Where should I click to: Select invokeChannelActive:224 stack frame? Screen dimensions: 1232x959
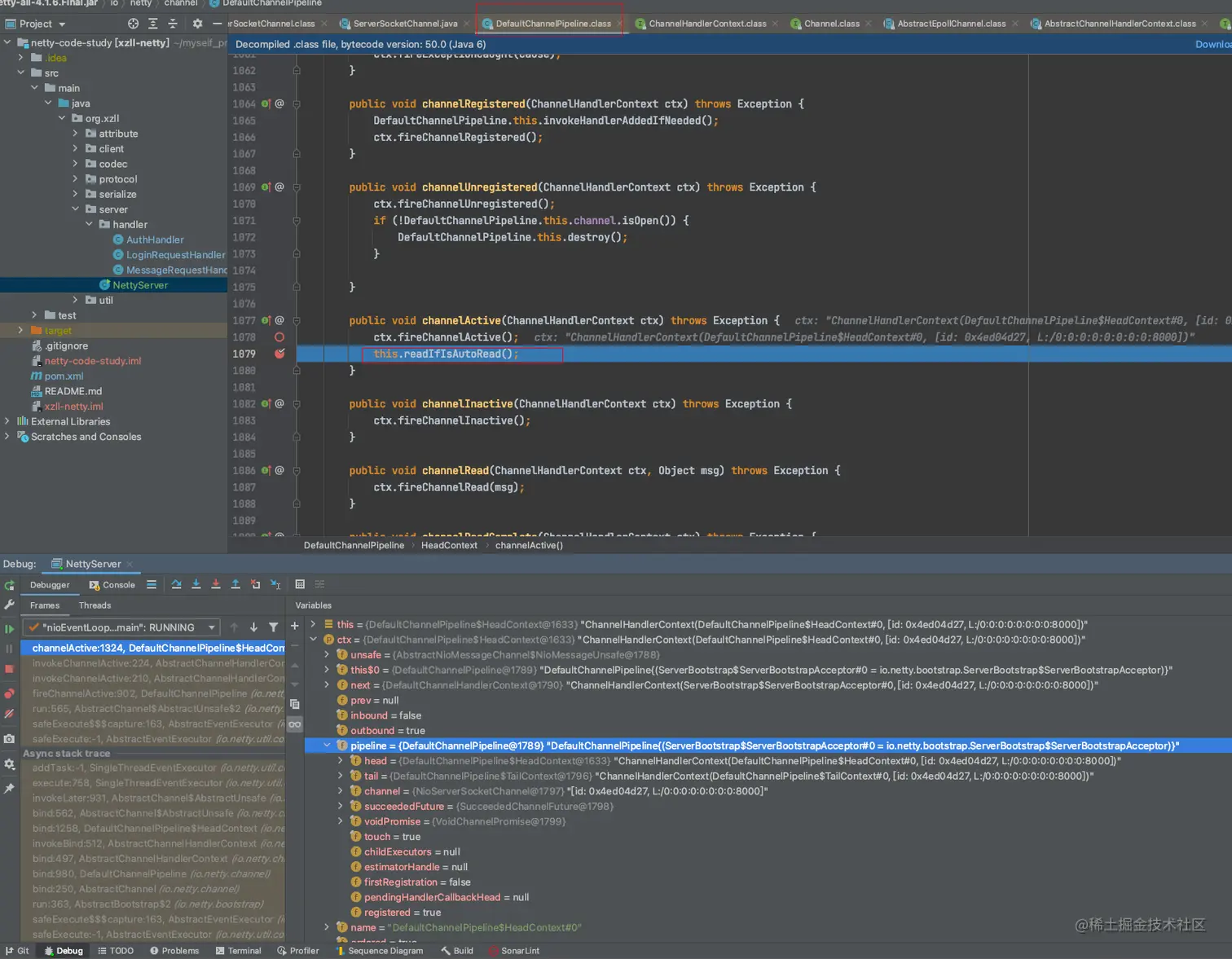(x=152, y=663)
